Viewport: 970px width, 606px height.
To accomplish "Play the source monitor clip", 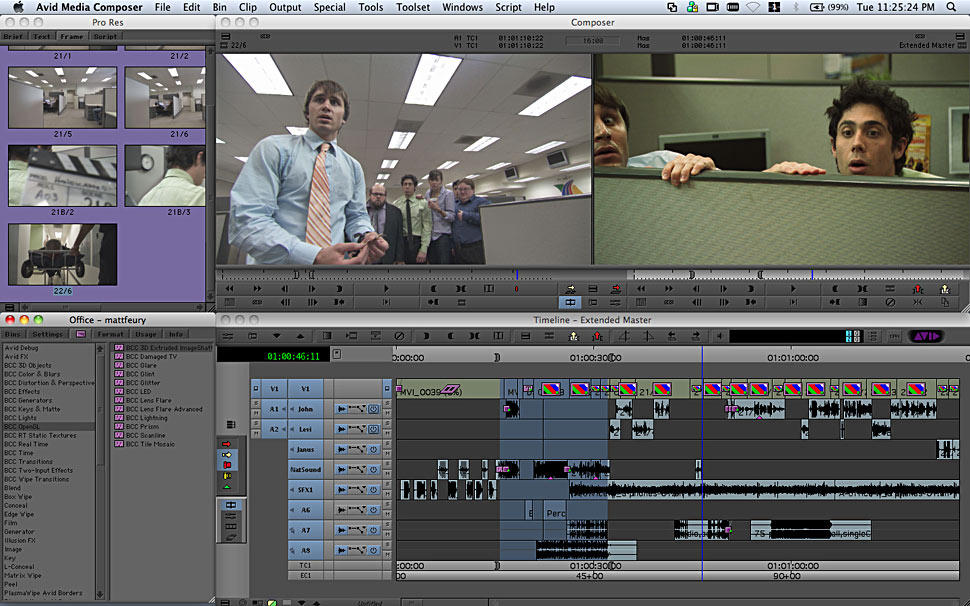I will (386, 289).
